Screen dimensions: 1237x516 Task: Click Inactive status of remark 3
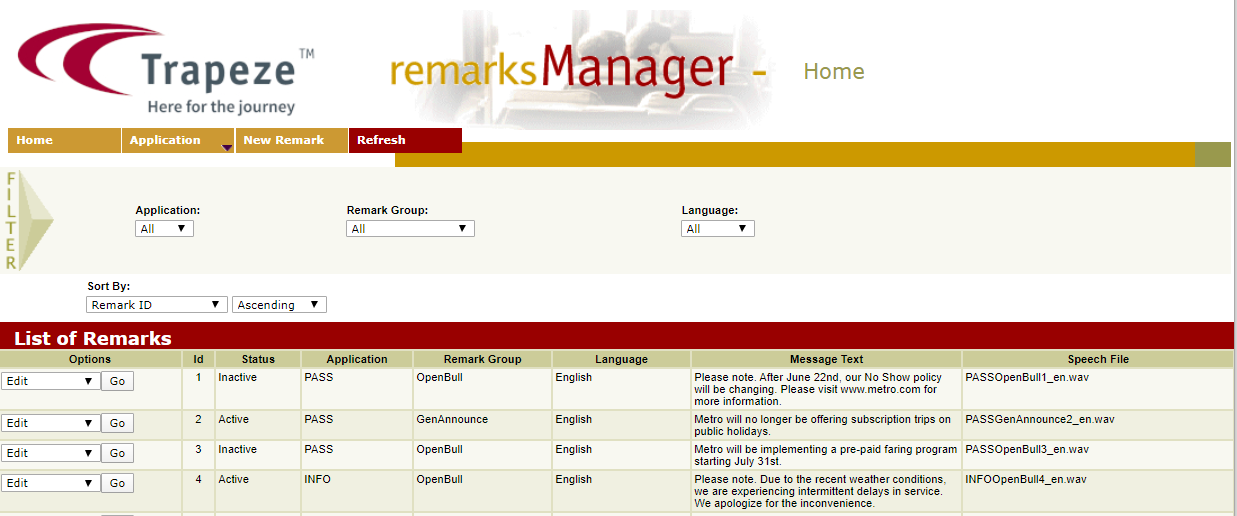pos(237,450)
